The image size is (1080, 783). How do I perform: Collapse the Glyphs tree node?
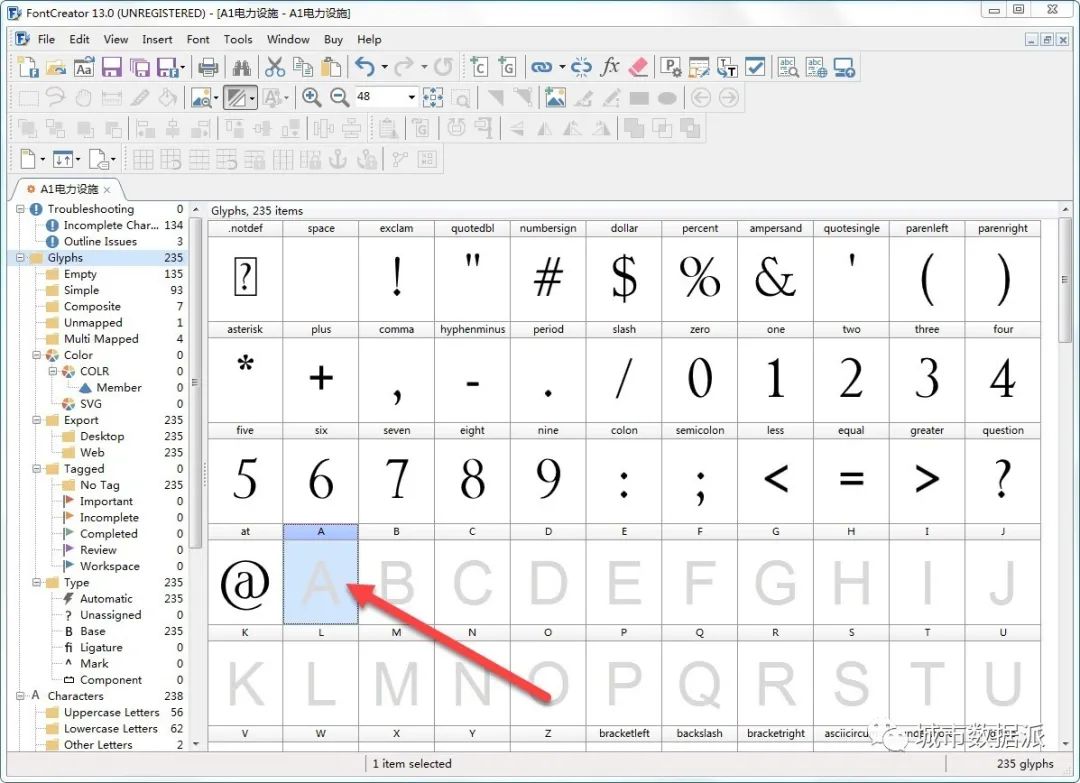tap(20, 258)
